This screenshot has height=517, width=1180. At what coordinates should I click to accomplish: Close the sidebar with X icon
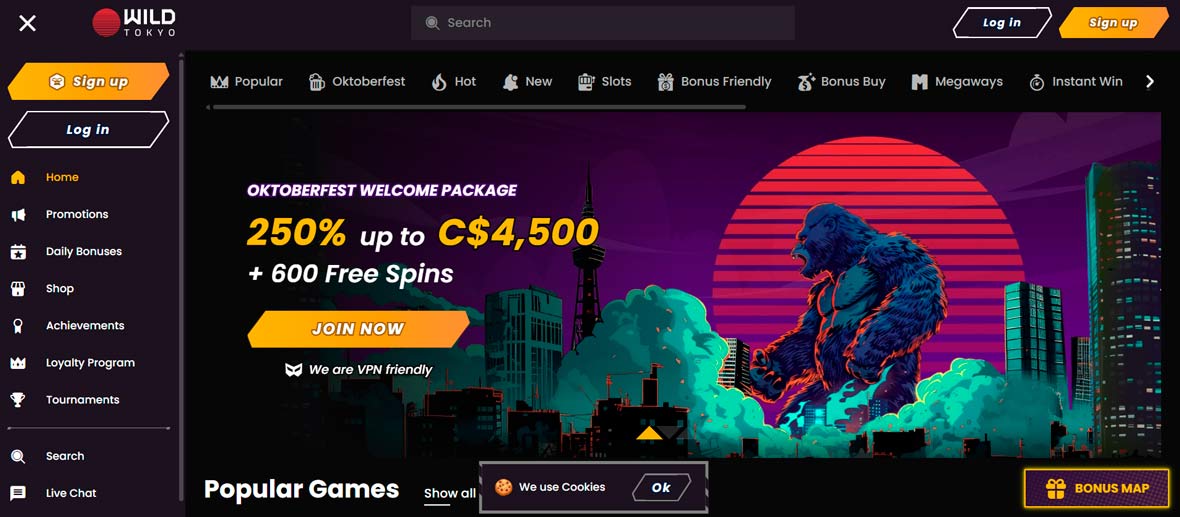[x=27, y=23]
